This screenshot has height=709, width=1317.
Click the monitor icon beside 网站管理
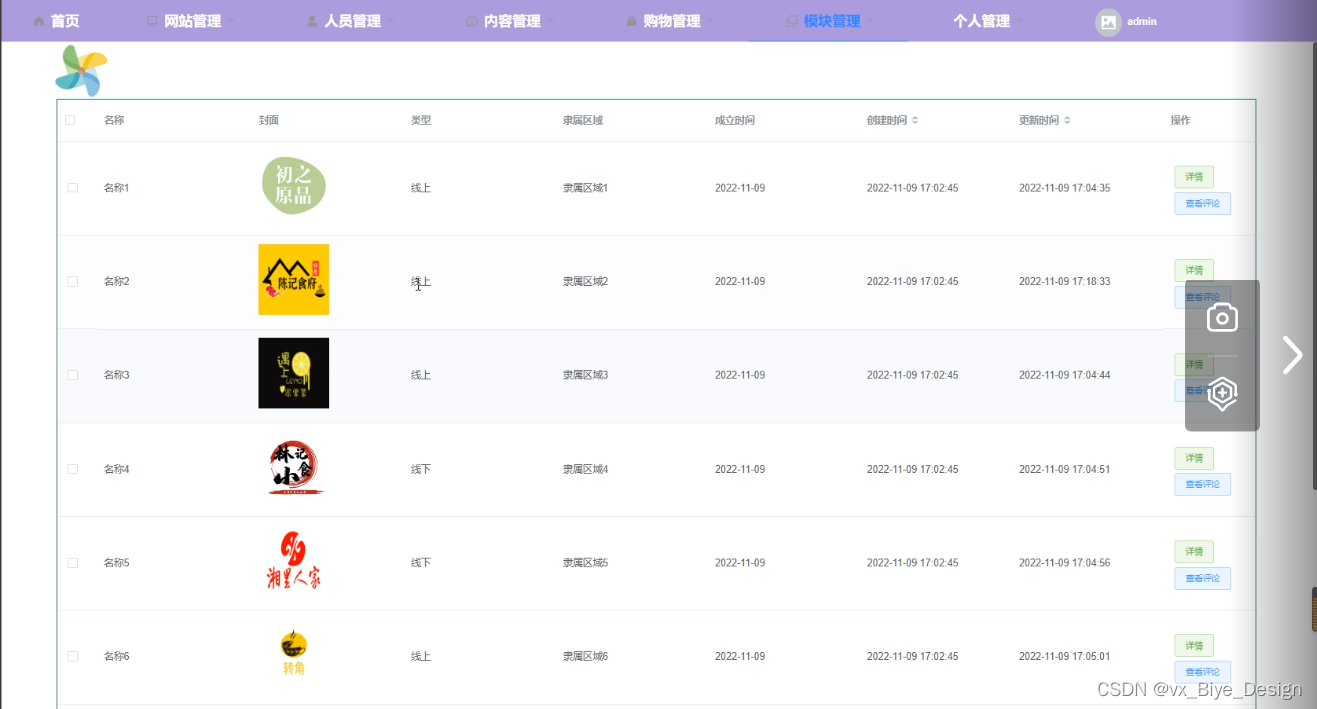coord(152,21)
